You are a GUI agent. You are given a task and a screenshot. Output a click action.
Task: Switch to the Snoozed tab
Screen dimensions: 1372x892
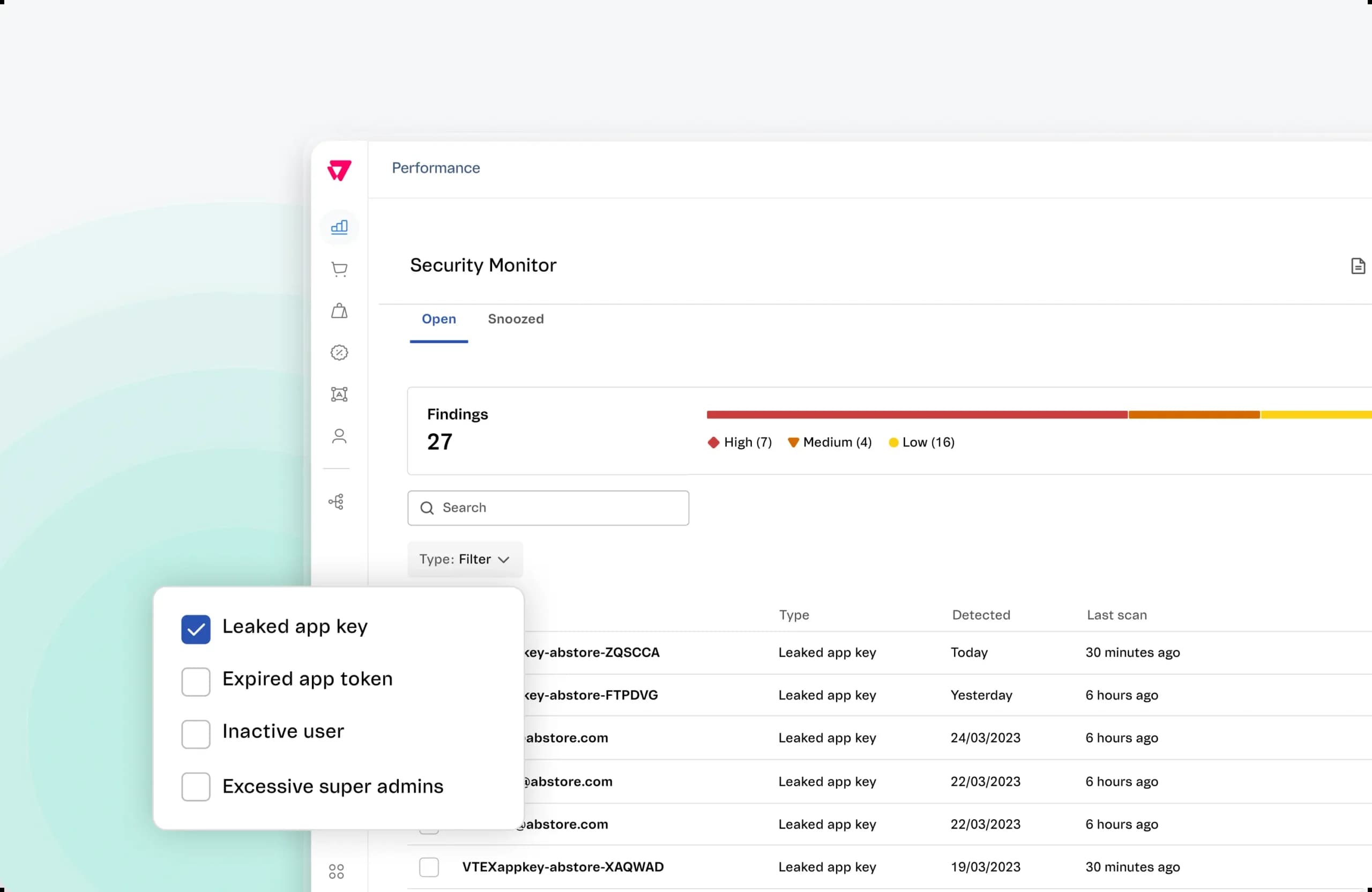[515, 319]
